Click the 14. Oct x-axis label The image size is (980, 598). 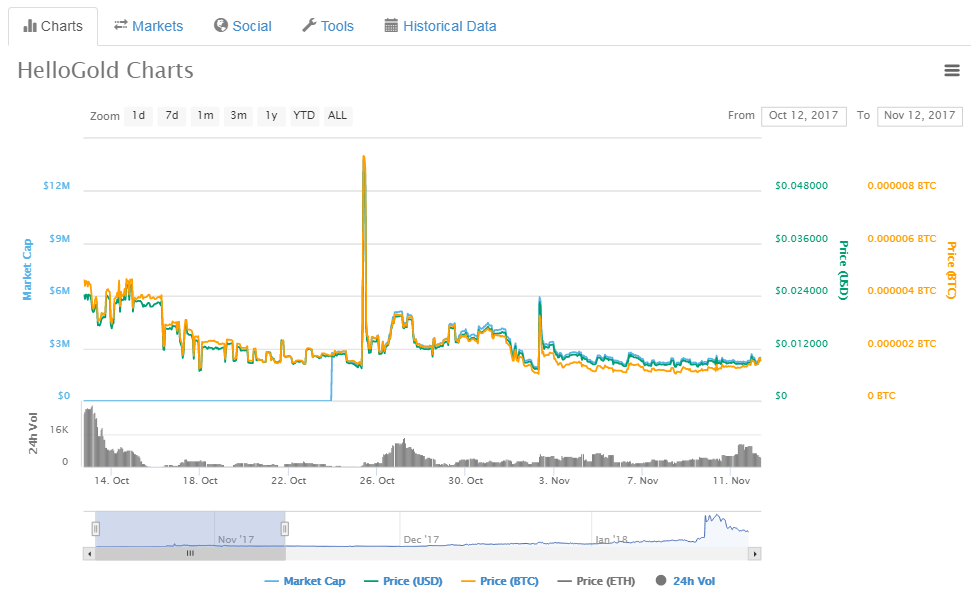[112, 481]
